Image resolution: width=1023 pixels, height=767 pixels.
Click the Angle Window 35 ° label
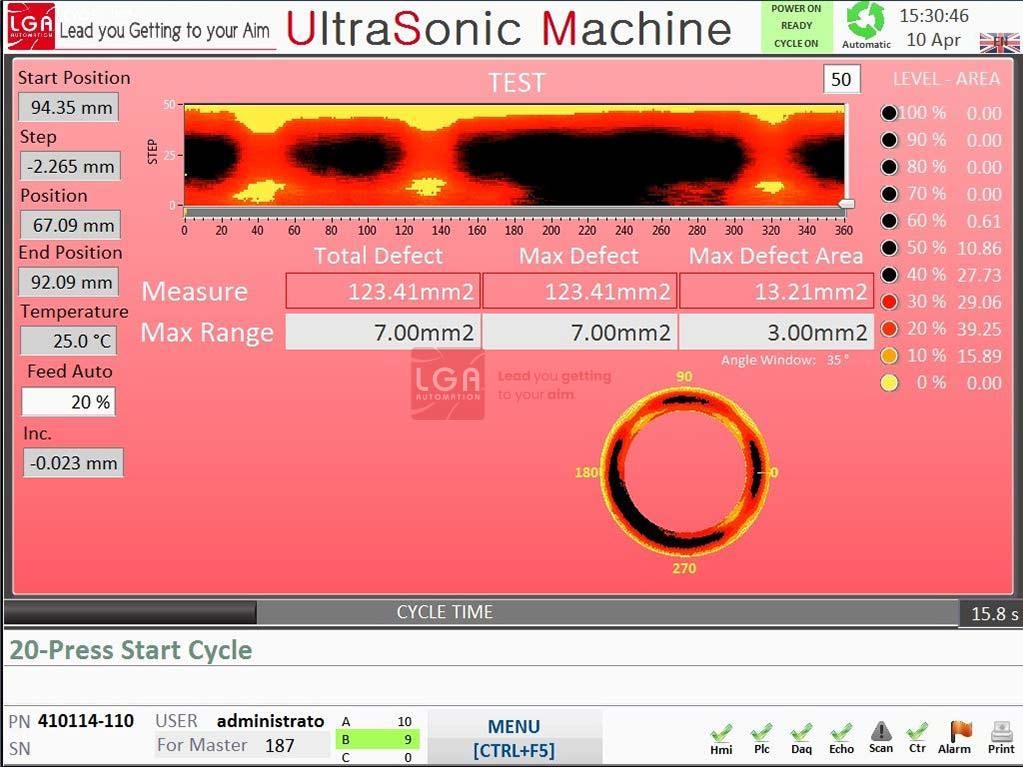tap(785, 360)
